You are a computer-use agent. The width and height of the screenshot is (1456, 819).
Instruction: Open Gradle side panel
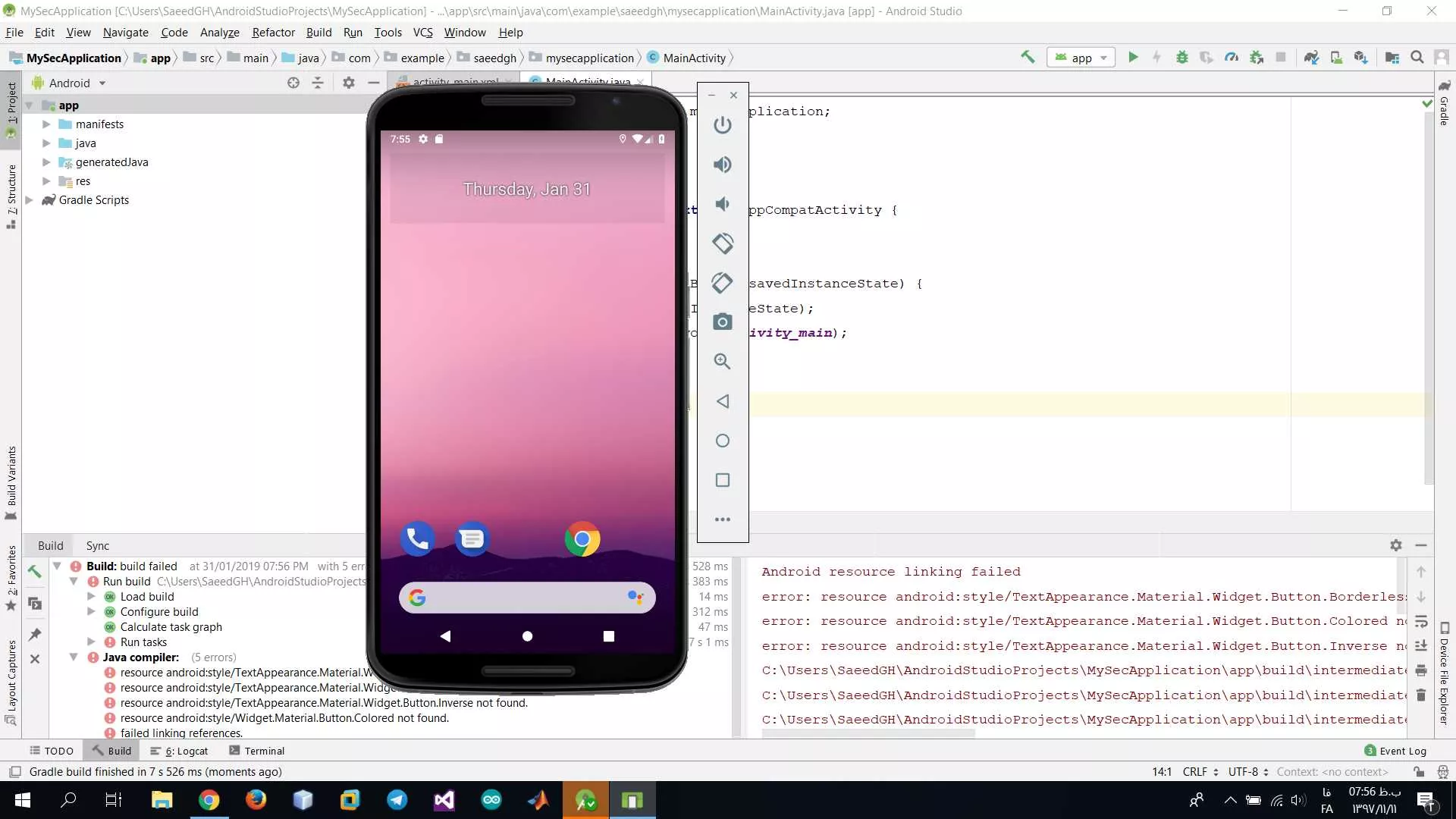click(x=1445, y=104)
